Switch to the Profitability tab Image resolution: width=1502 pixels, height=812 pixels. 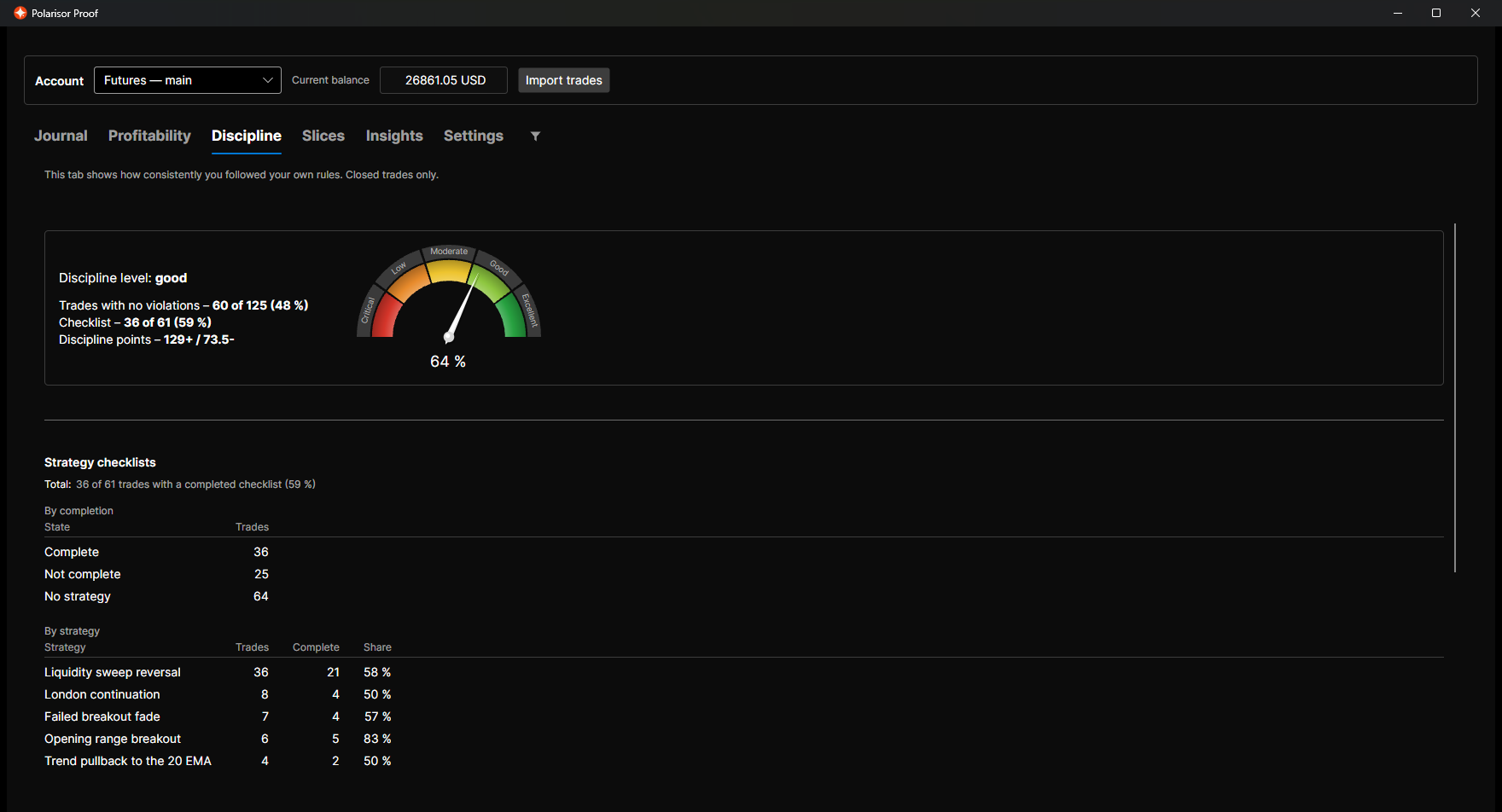click(149, 136)
